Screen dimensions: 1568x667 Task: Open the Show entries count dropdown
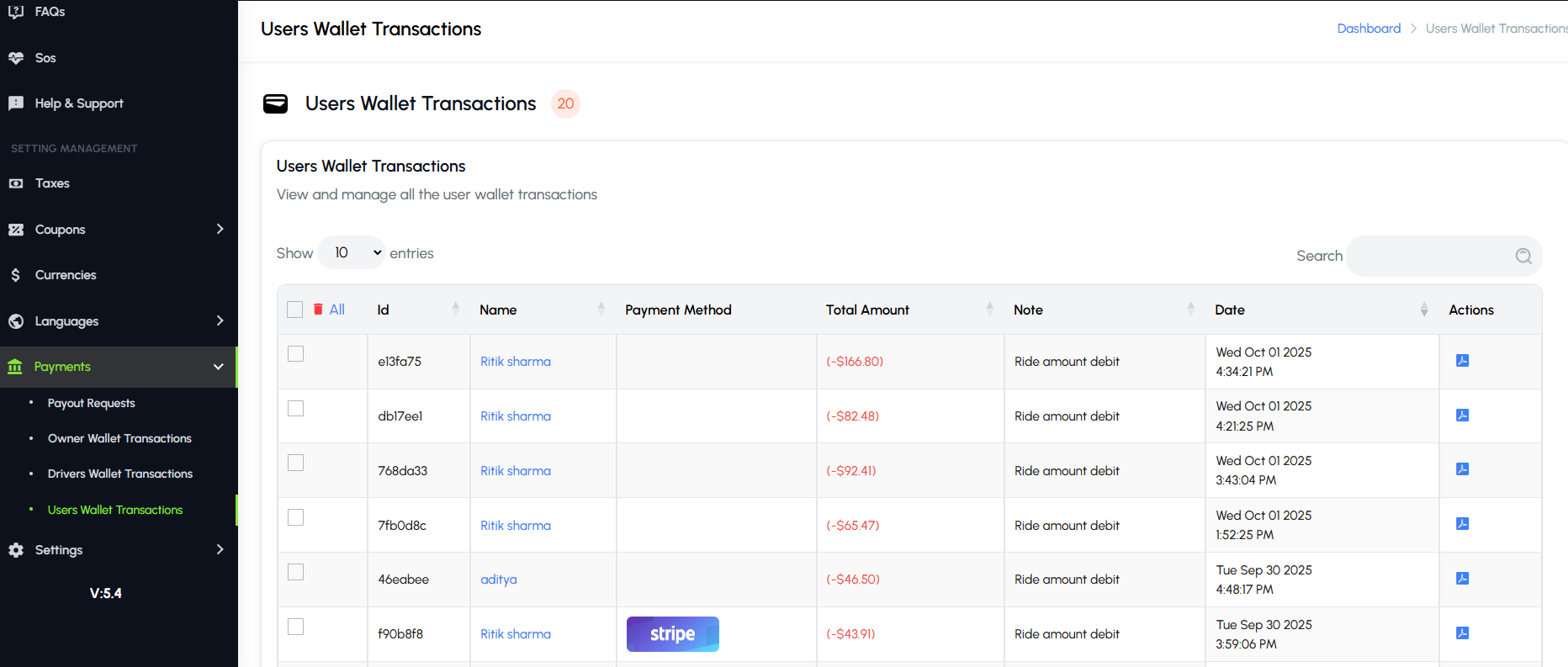tap(352, 253)
